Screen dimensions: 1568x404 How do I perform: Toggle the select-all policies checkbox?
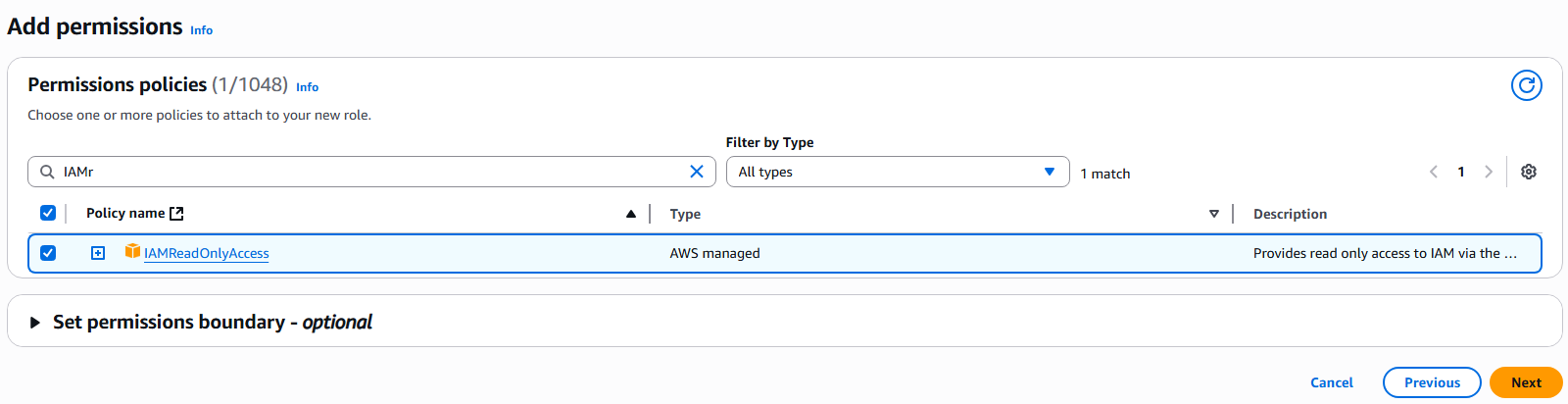click(x=48, y=213)
